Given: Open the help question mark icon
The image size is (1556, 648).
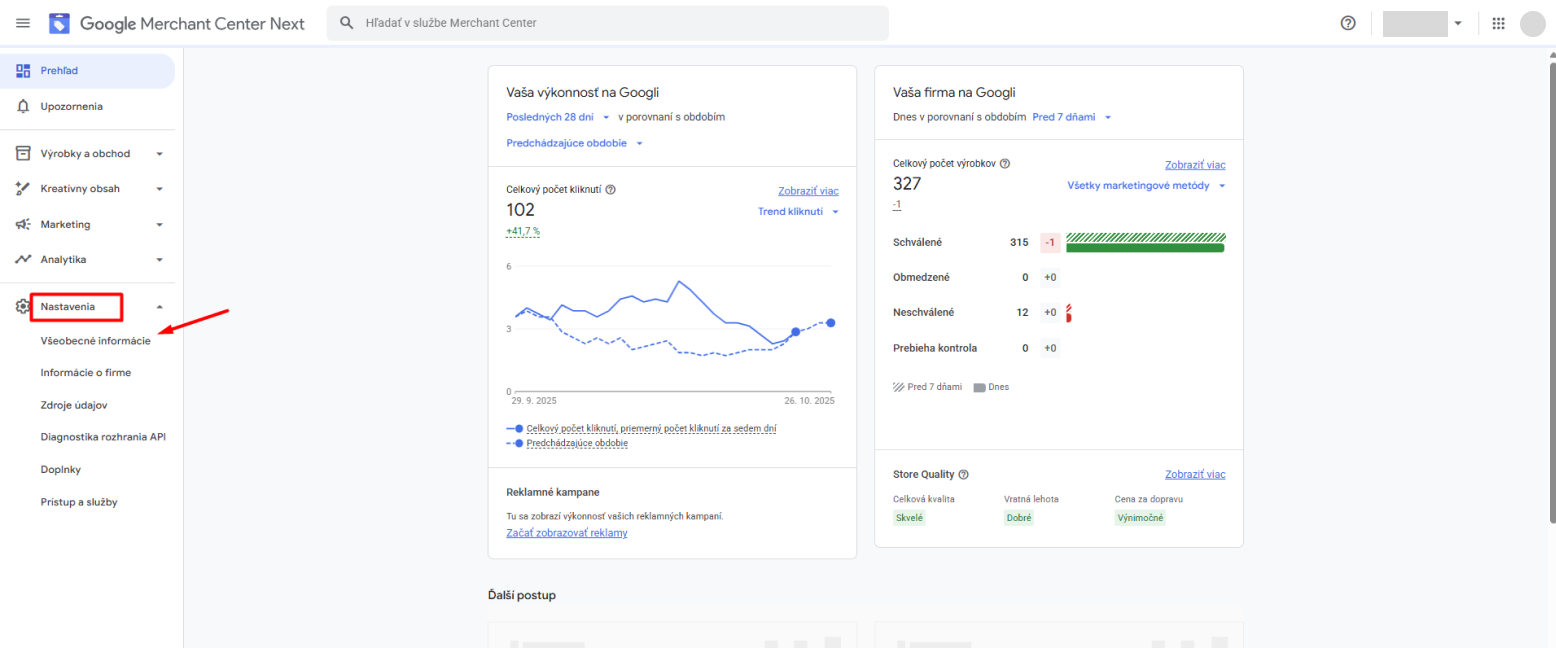Looking at the screenshot, I should [x=1348, y=23].
